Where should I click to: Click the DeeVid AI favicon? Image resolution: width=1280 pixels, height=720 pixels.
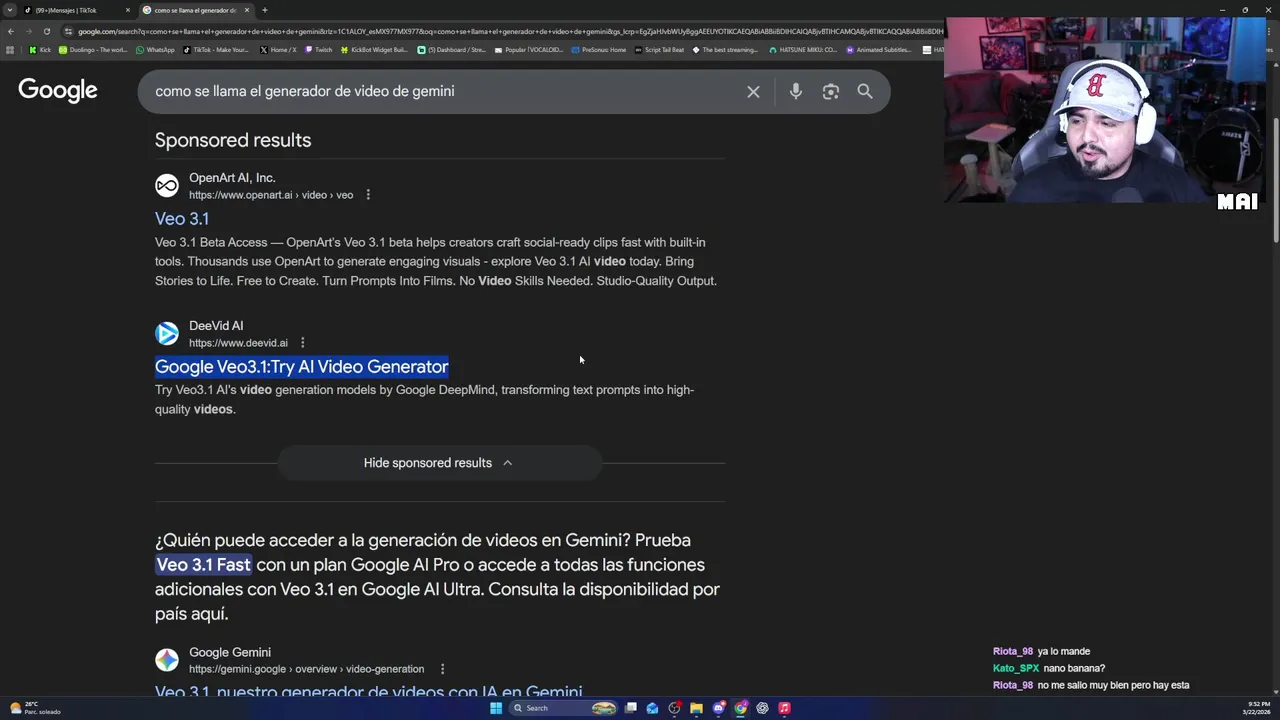click(x=167, y=333)
